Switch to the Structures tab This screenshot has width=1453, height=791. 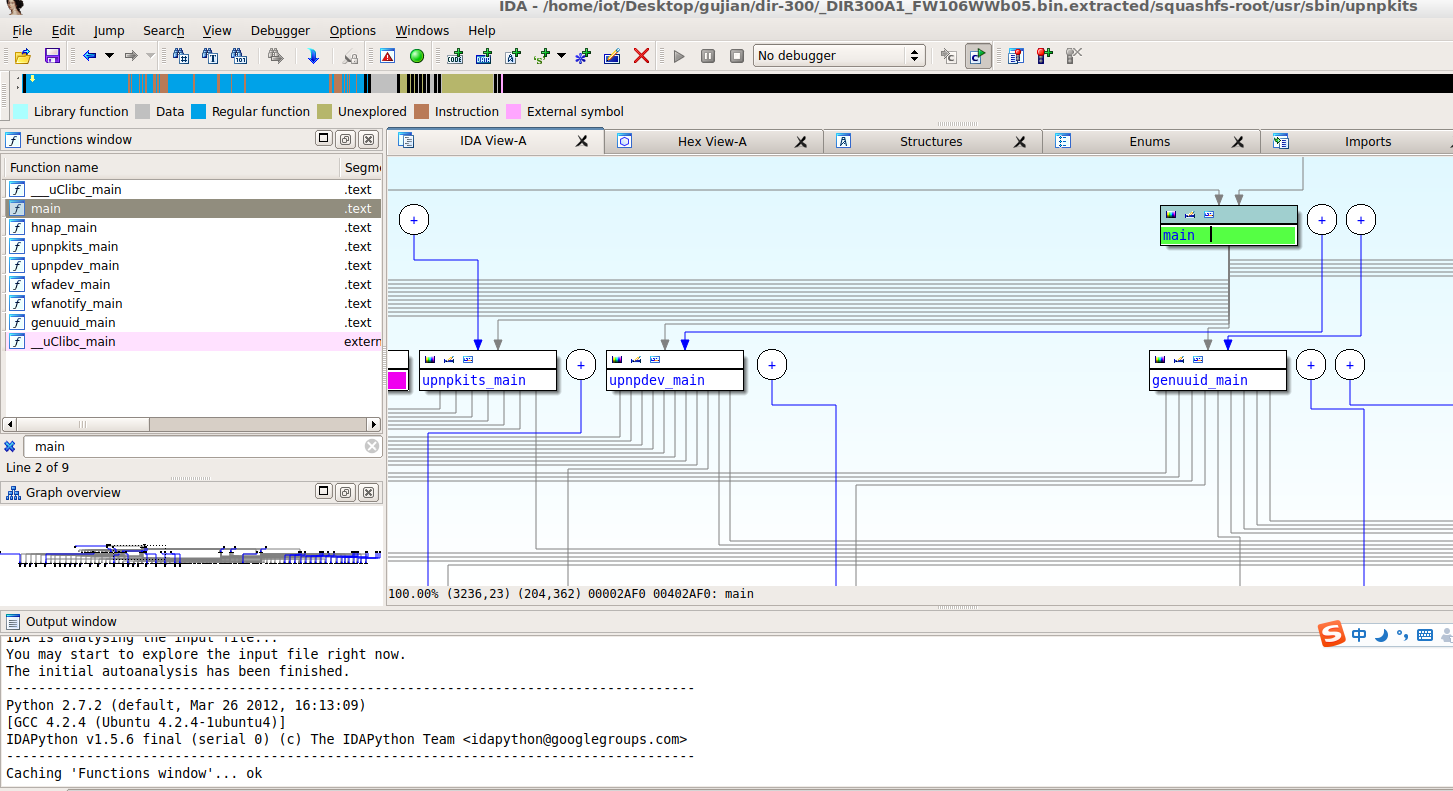931,141
